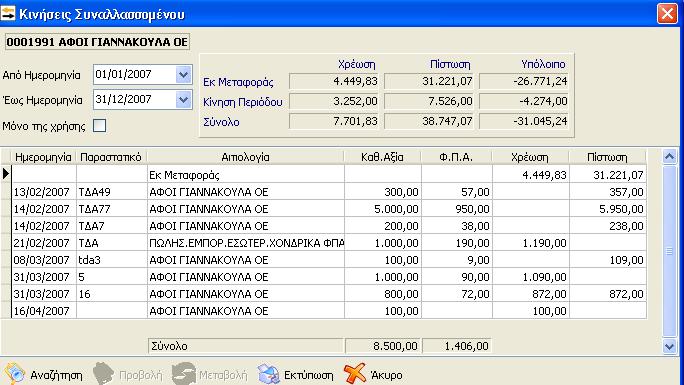Click the table total 8.500,00
Screen dimensions: 684x385
[383, 346]
